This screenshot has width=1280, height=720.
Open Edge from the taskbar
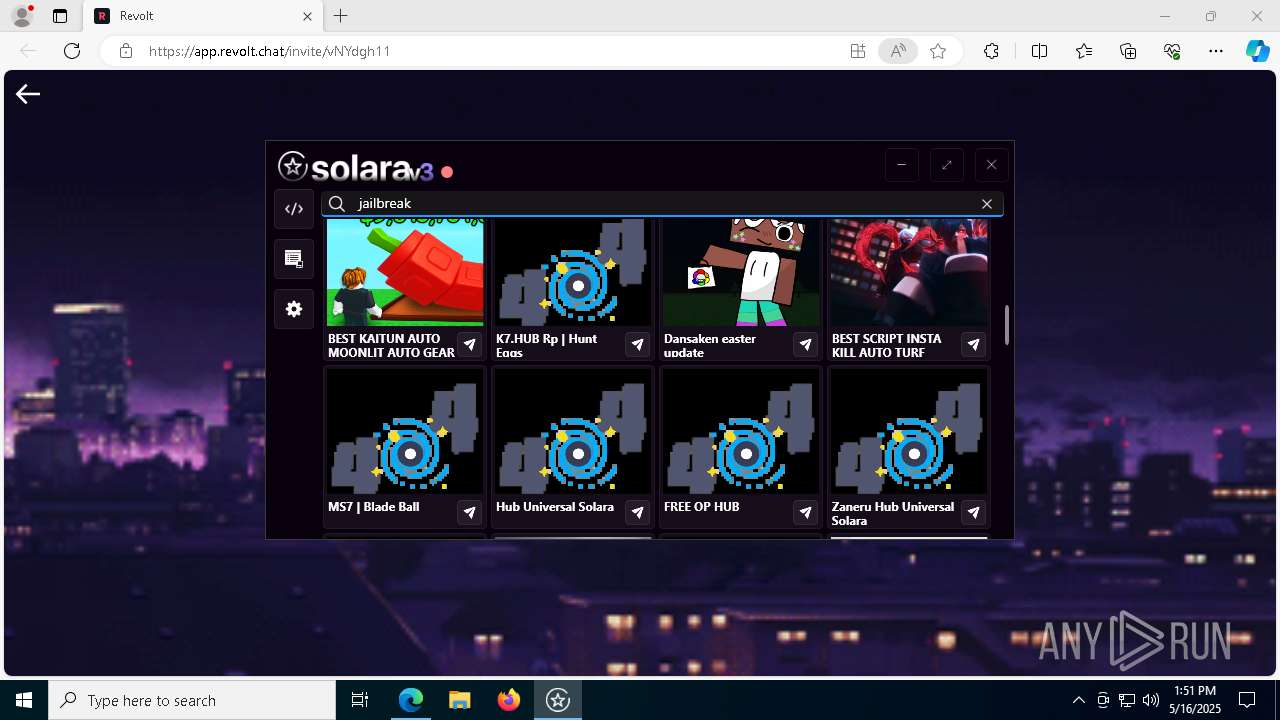coord(411,700)
